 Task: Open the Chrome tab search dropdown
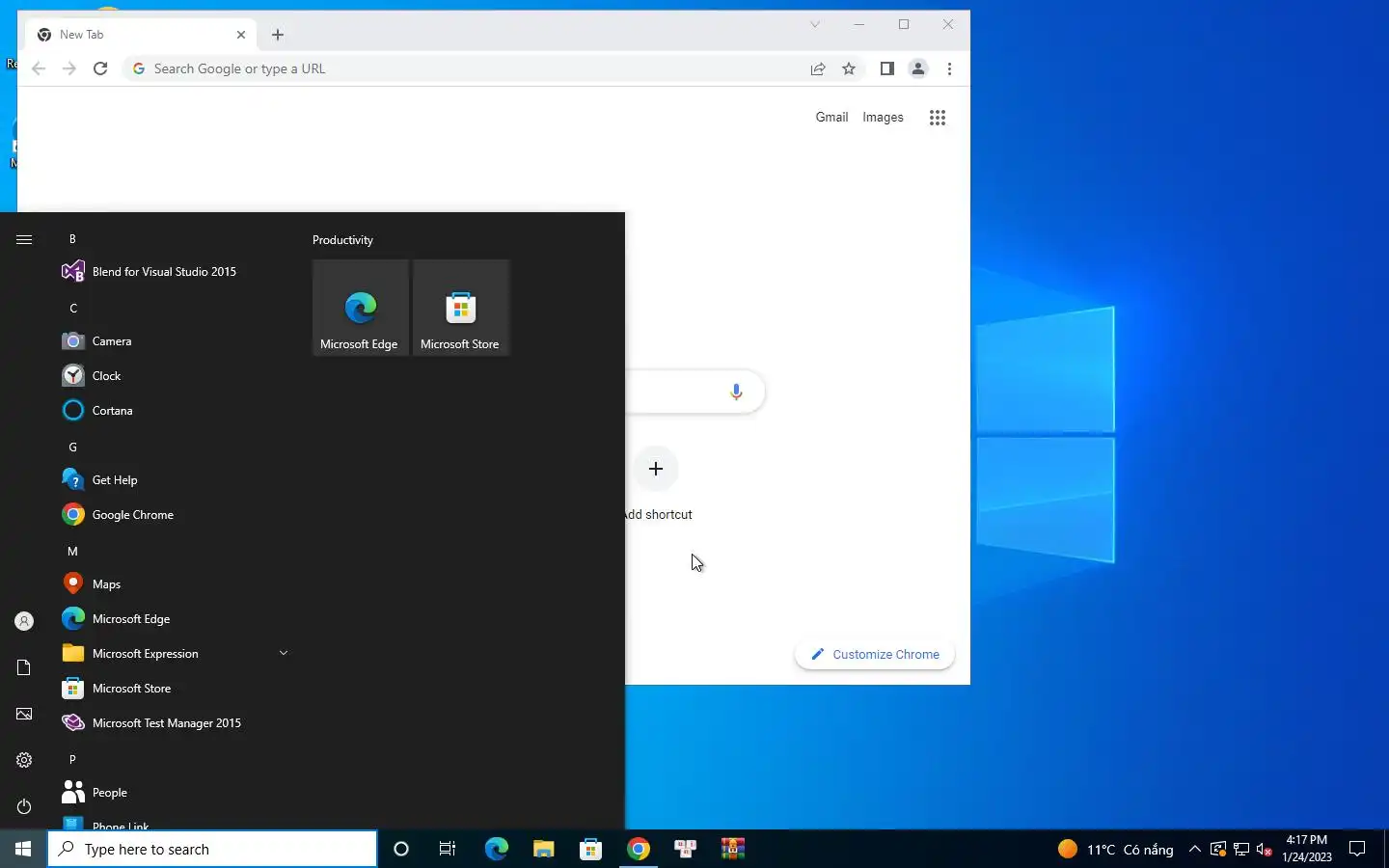815,24
